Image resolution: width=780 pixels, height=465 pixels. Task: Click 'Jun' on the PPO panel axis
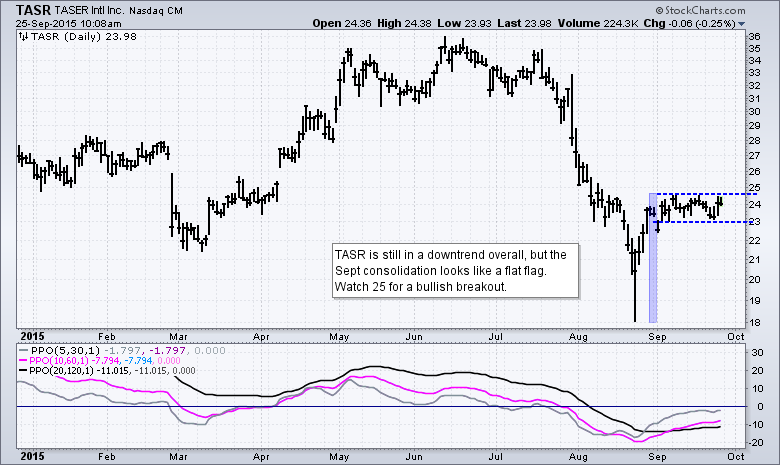tap(414, 457)
